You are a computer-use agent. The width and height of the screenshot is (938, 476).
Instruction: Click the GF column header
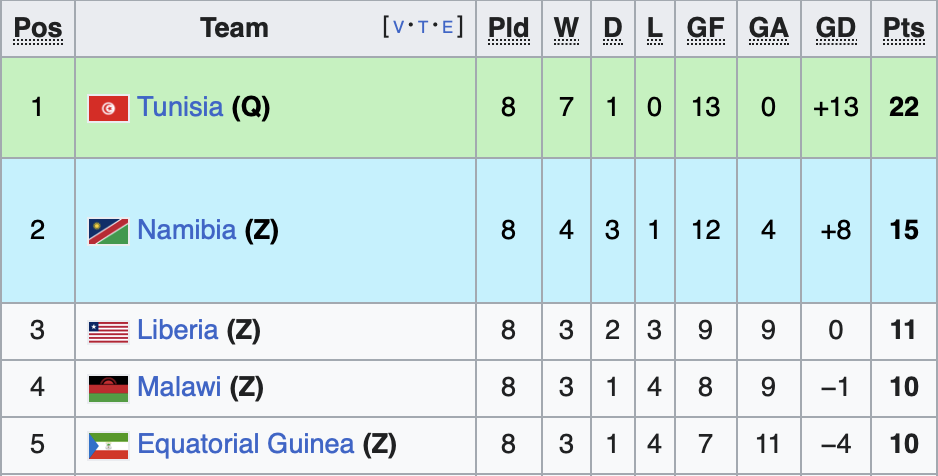[x=705, y=28]
